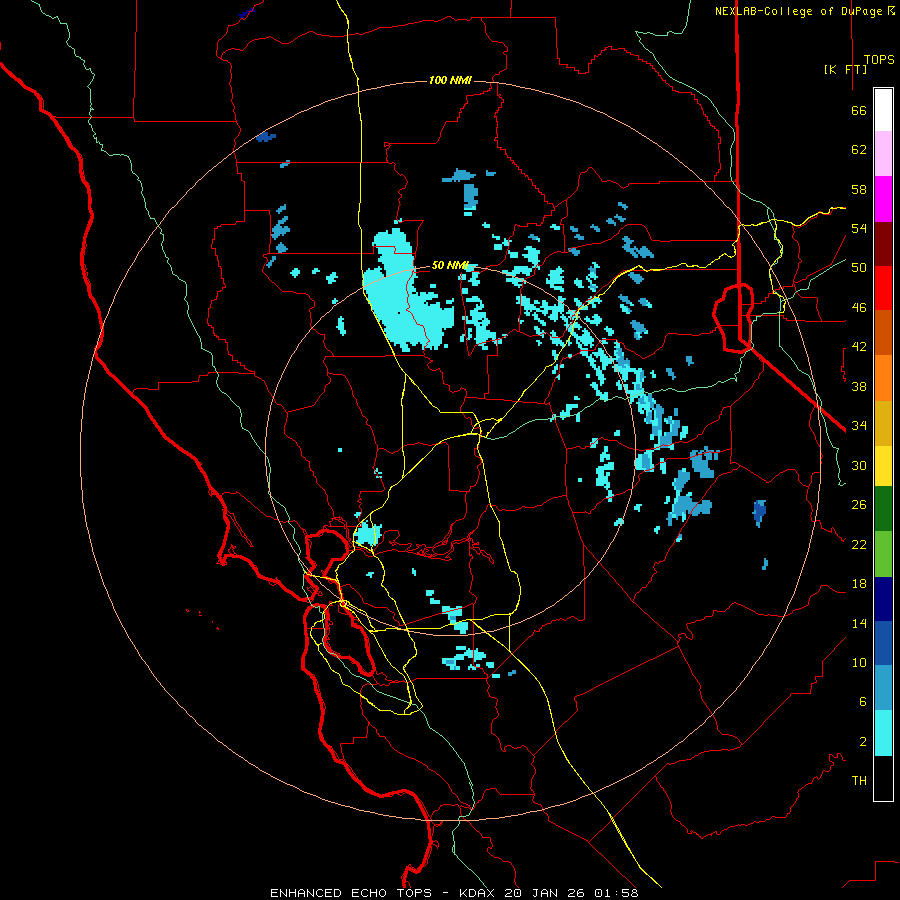The image size is (900, 900).
Task: Click the 50 NMI range ring label
Action: click(449, 265)
